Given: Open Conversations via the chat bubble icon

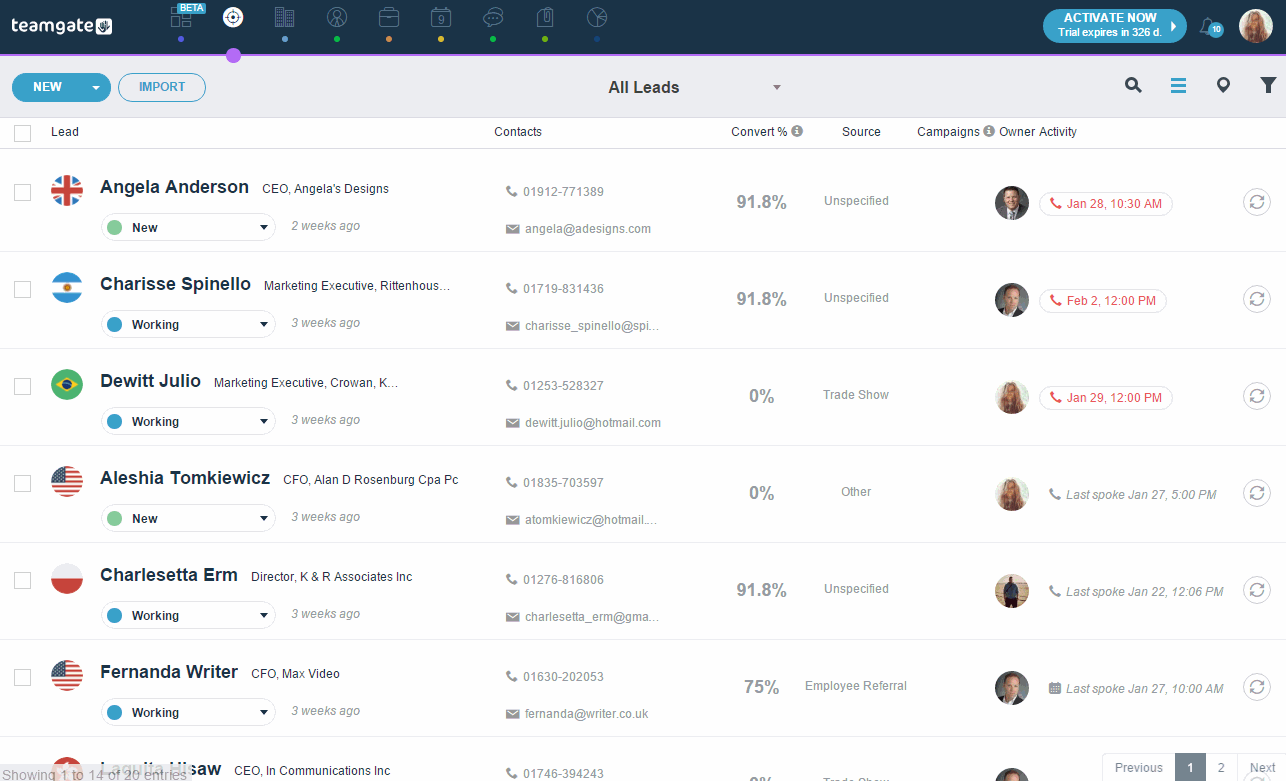Looking at the screenshot, I should pyautogui.click(x=493, y=18).
